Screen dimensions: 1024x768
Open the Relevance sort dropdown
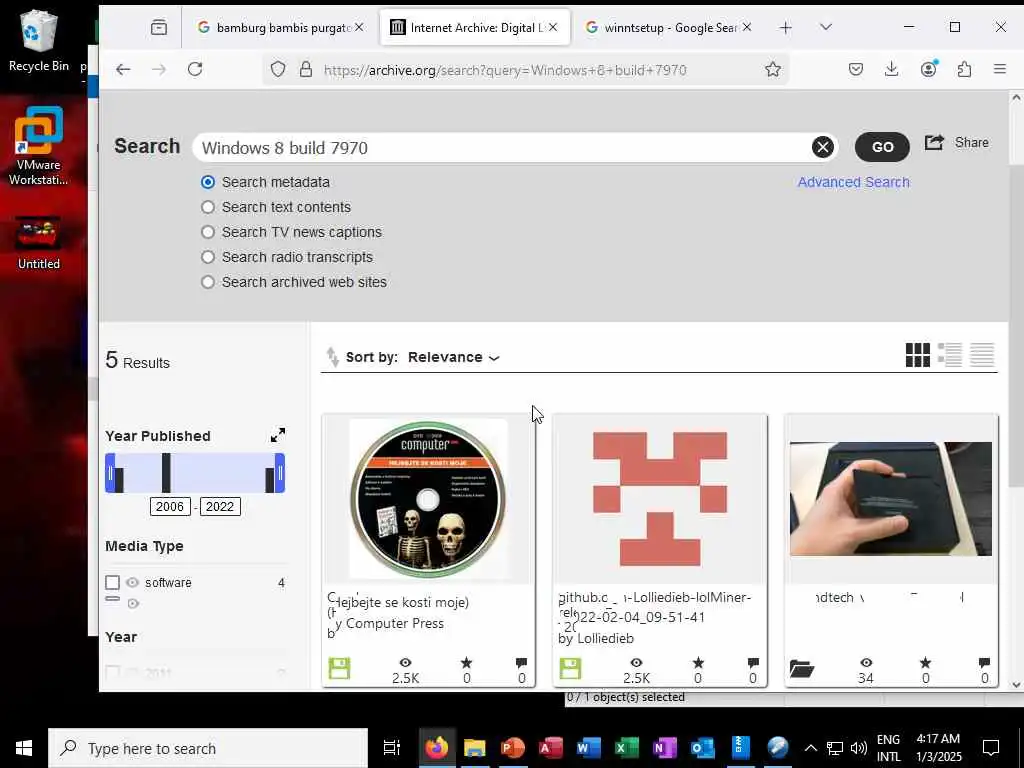pos(453,357)
